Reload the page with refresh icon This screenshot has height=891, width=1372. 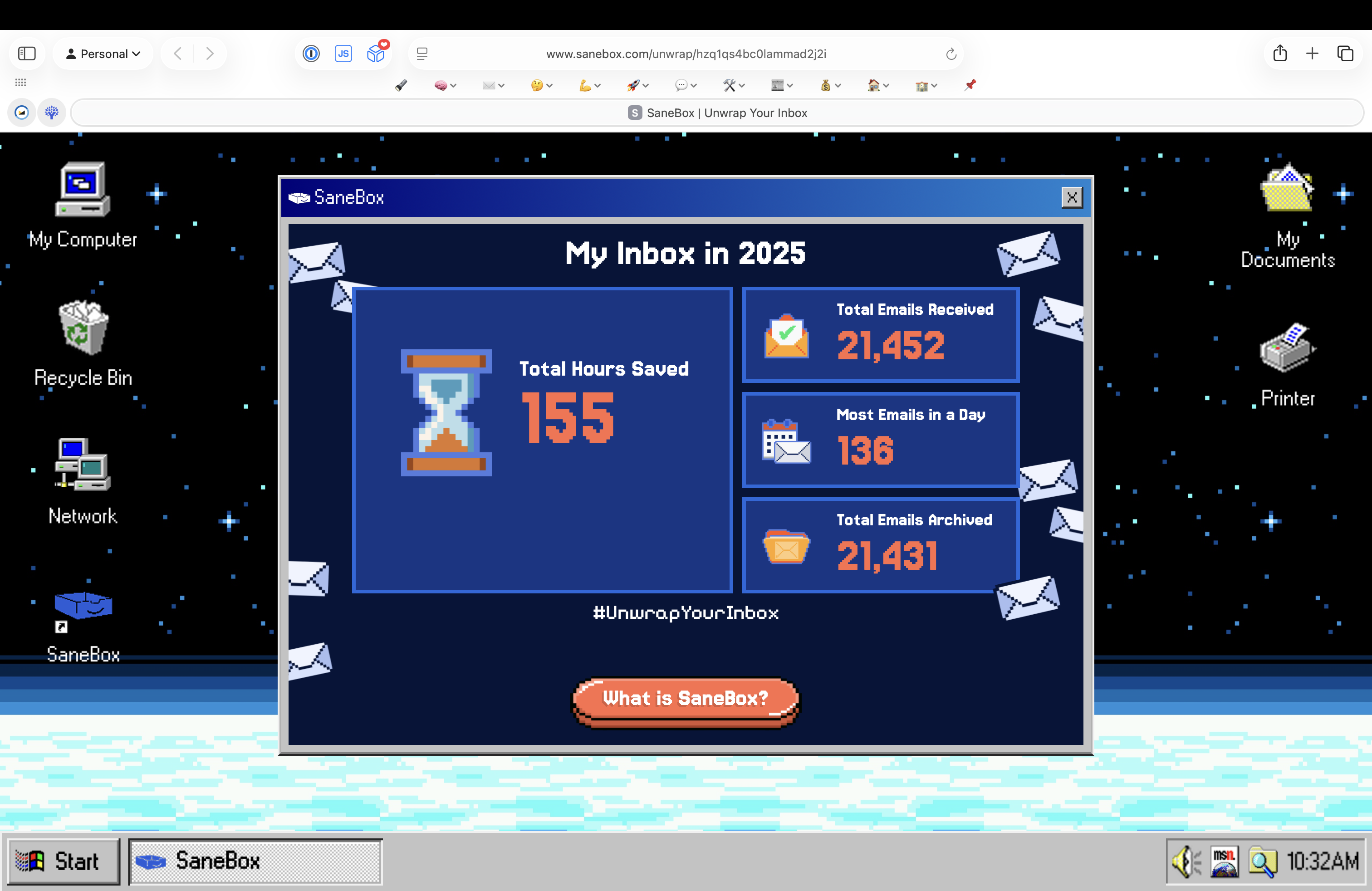point(951,54)
